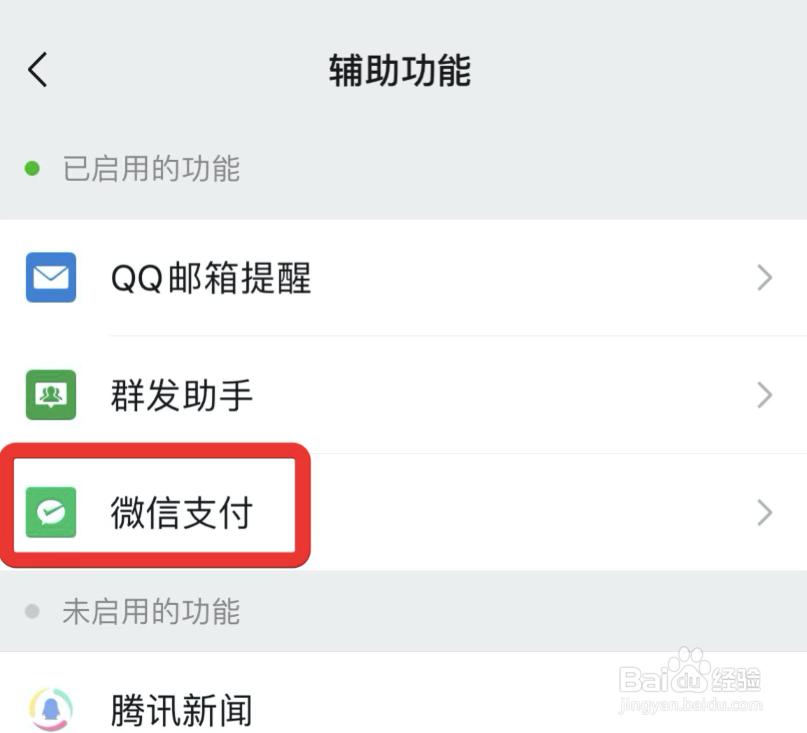This screenshot has width=807, height=733.
Task: Open the QQ邮箱提醒 entry
Action: click(x=404, y=278)
